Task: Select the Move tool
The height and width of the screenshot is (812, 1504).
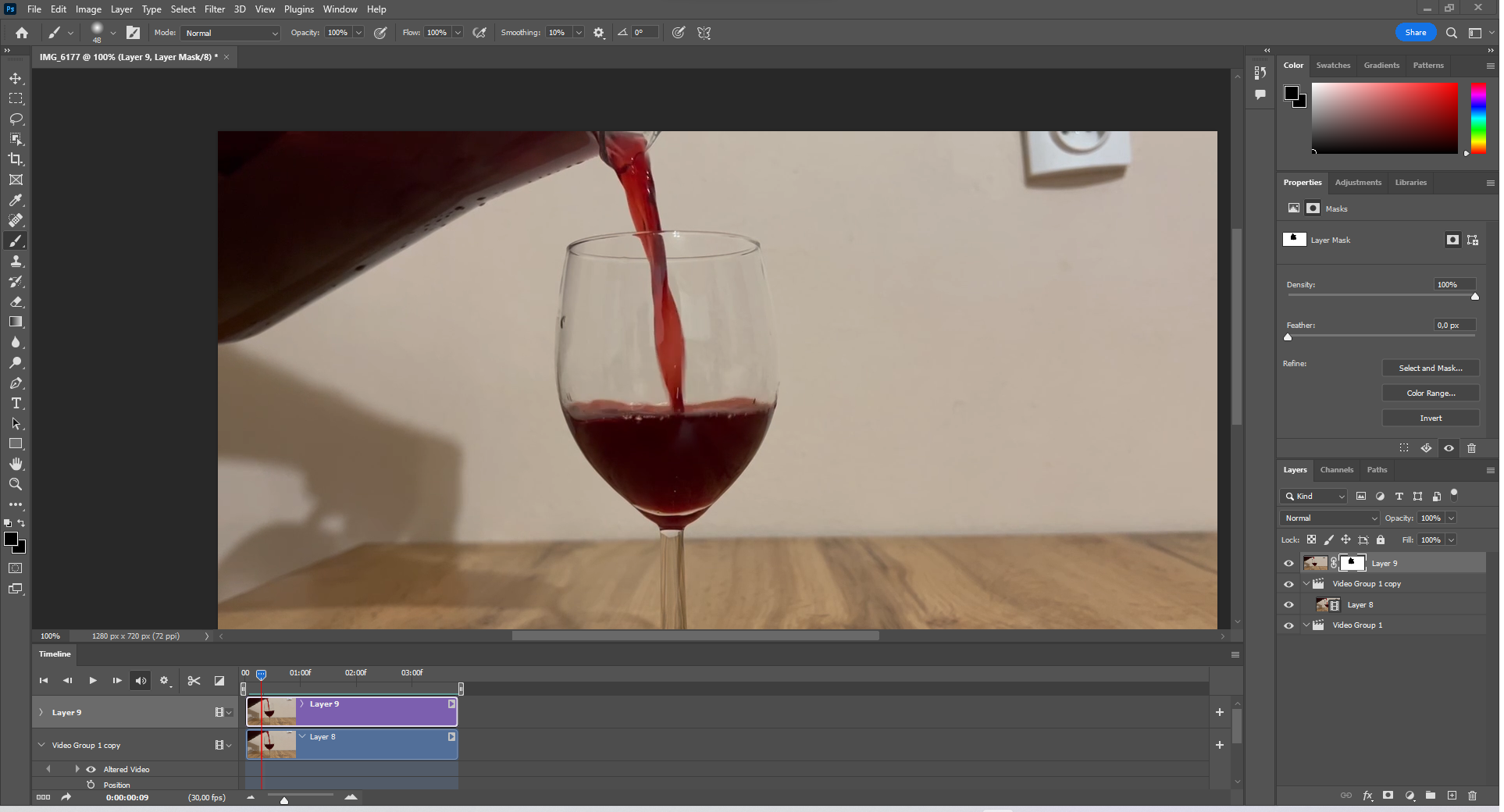Action: click(16, 79)
